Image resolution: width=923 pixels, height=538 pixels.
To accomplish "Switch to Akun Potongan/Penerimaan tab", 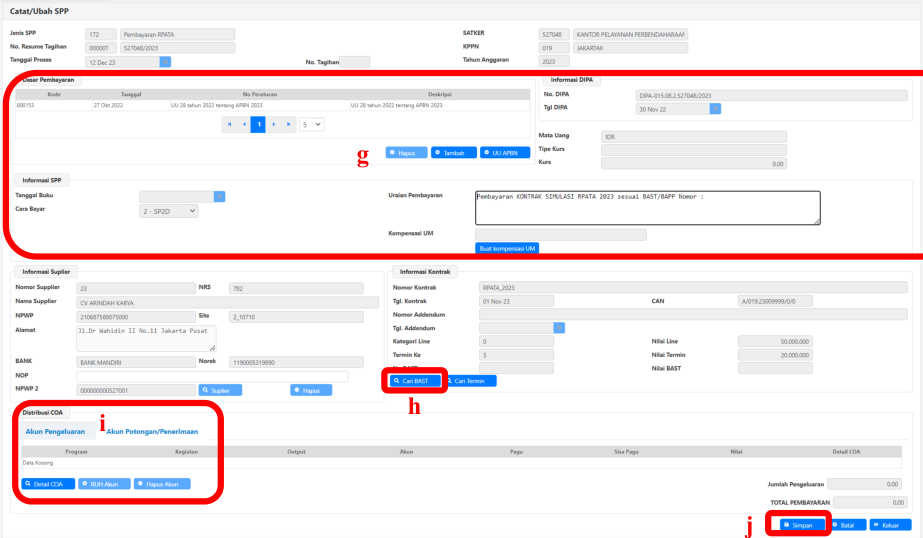I will click(x=152, y=432).
